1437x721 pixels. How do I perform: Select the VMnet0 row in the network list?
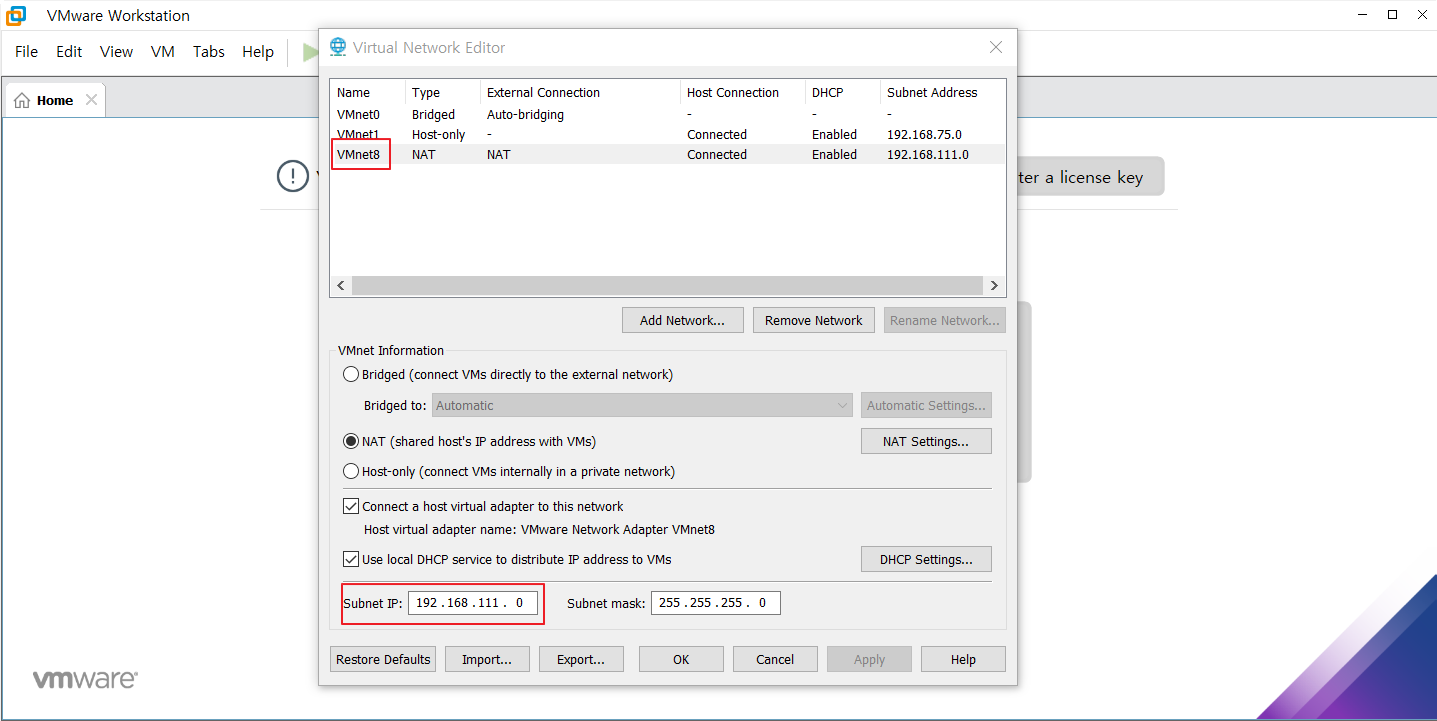(x=667, y=115)
